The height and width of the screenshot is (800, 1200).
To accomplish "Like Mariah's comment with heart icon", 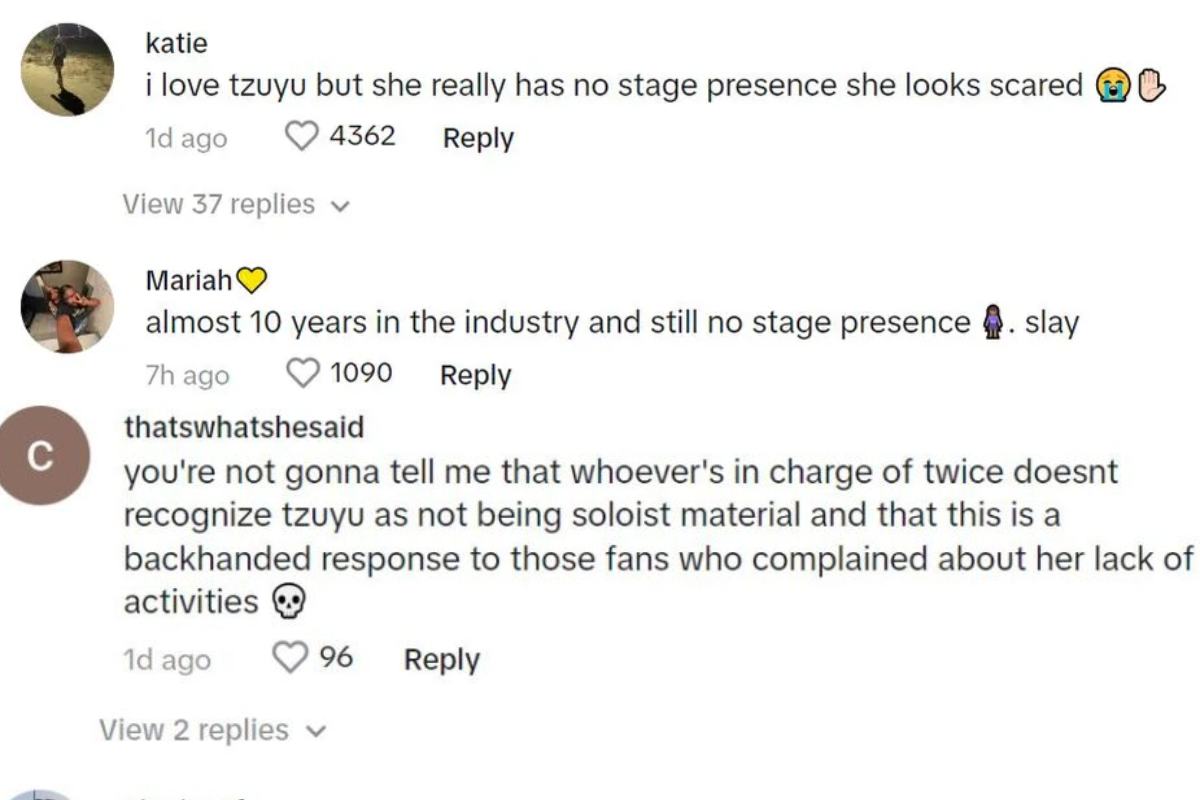I will tap(303, 374).
